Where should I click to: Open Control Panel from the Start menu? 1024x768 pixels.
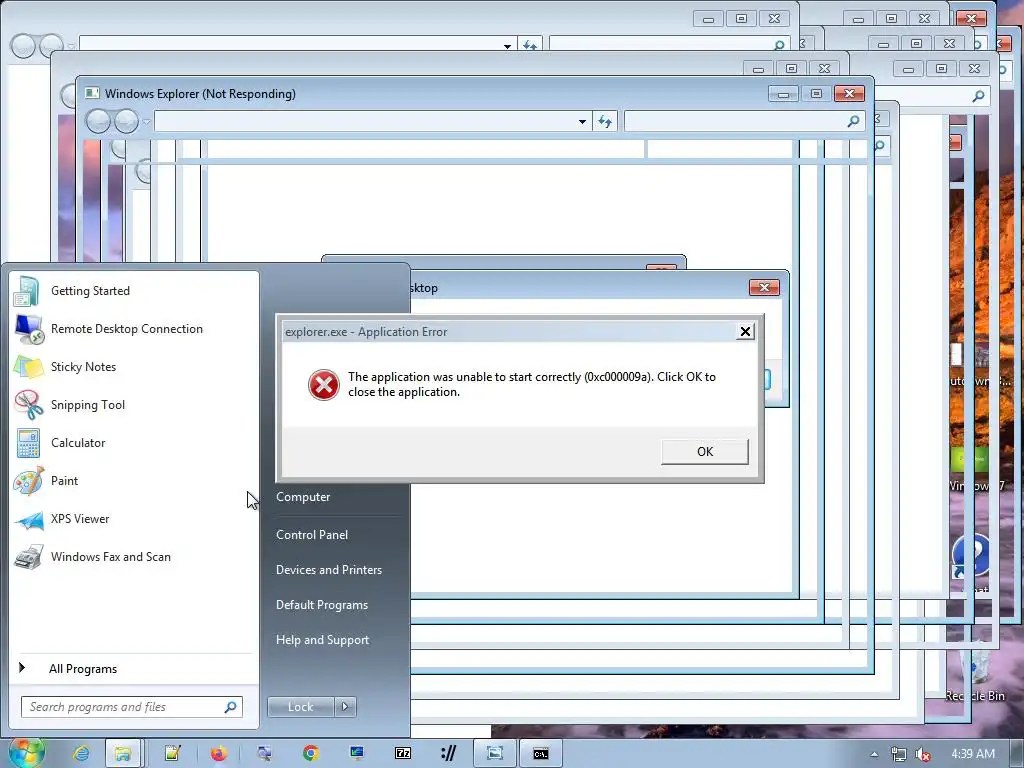point(312,534)
